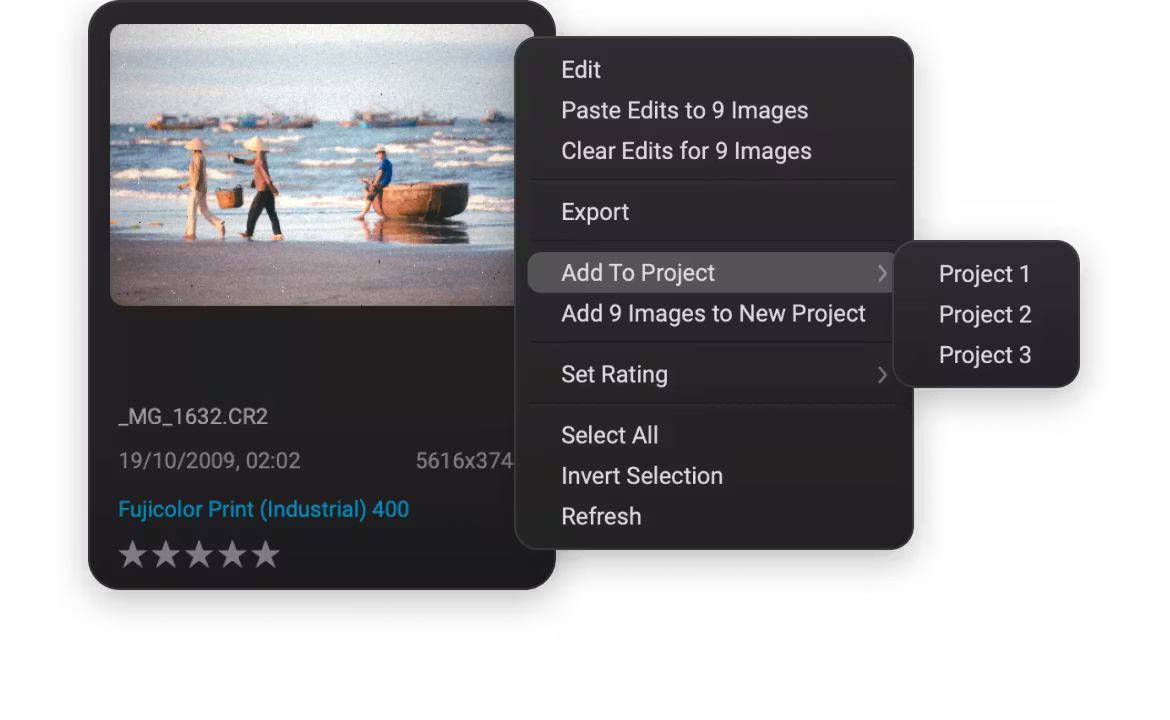Image resolution: width=1170 pixels, height=720 pixels.
Task: Open the Fujicolor Print (Industrial) 400 preset link
Action: coord(263,509)
